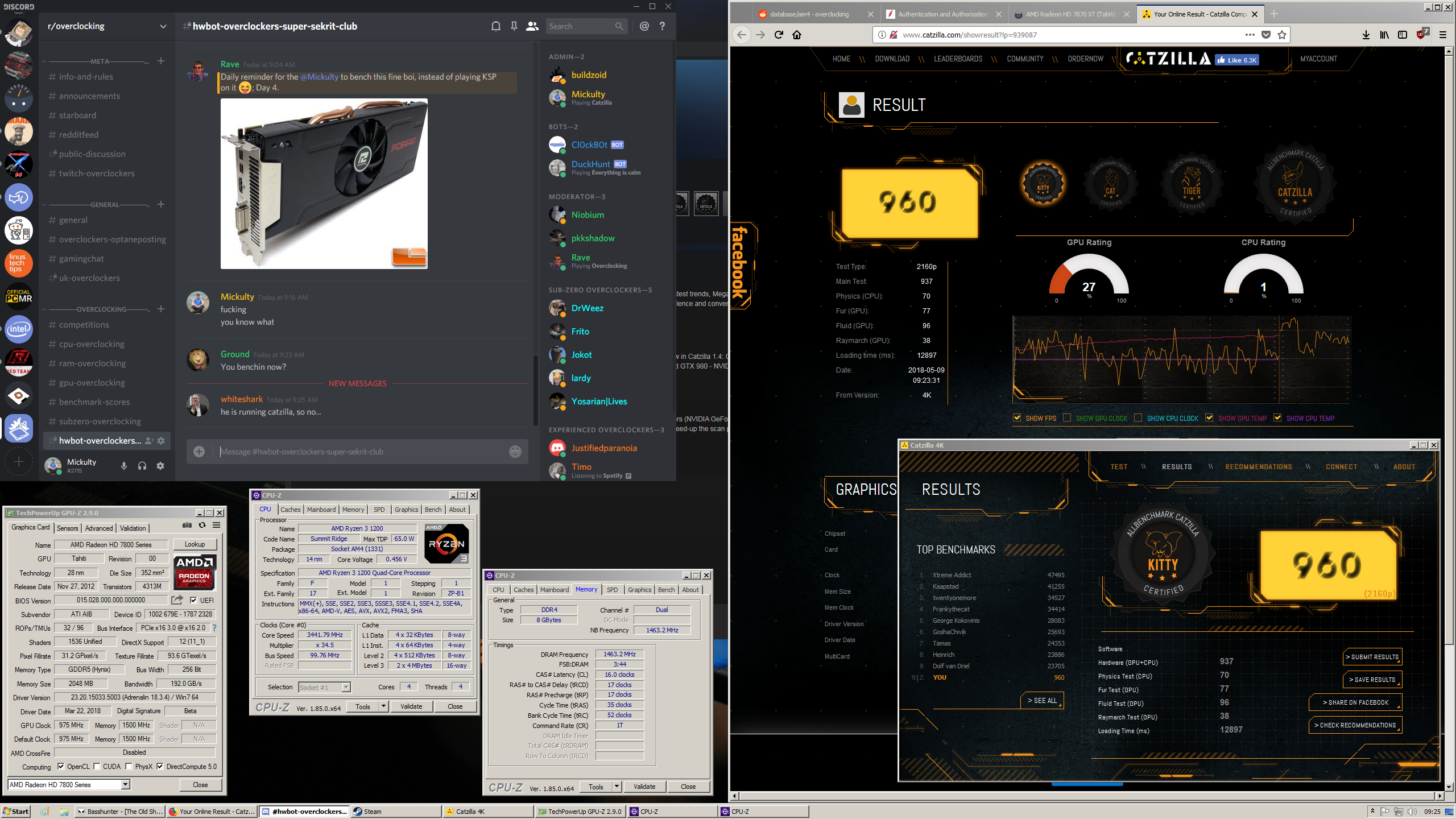The height and width of the screenshot is (819, 1456).
Task: Open Firefox downloads arrow icon
Action: (1366, 35)
